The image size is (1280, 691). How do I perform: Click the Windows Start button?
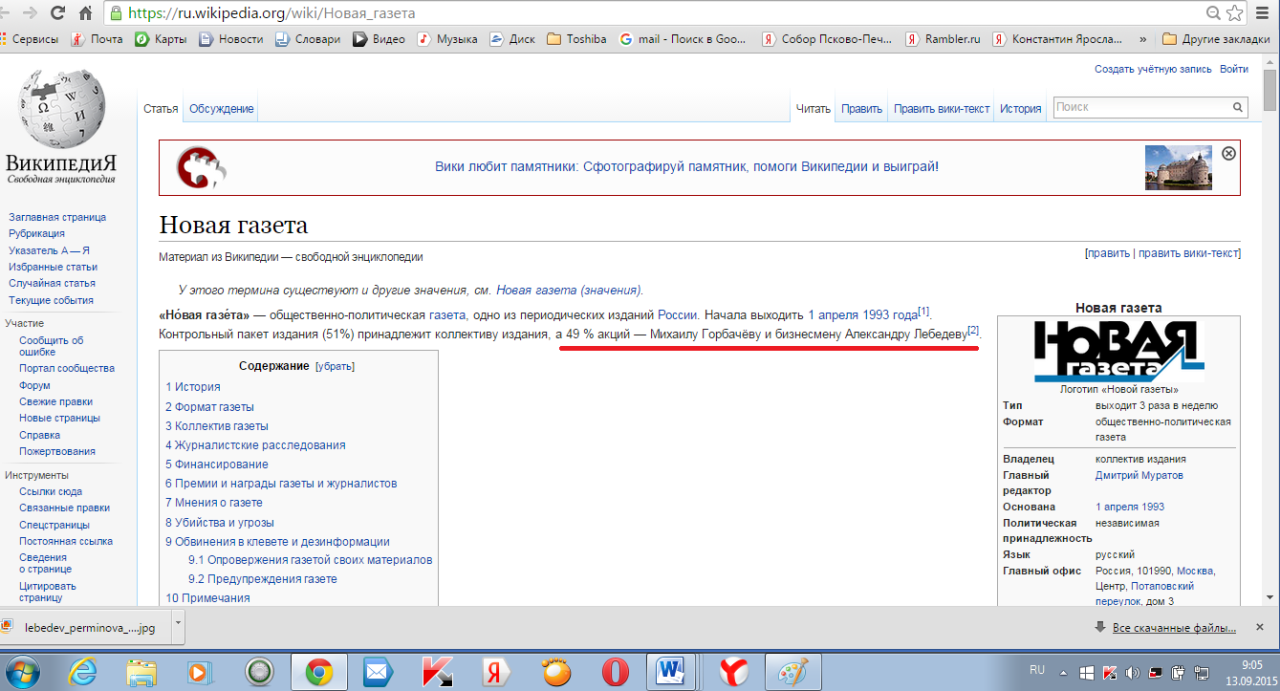click(x=24, y=670)
